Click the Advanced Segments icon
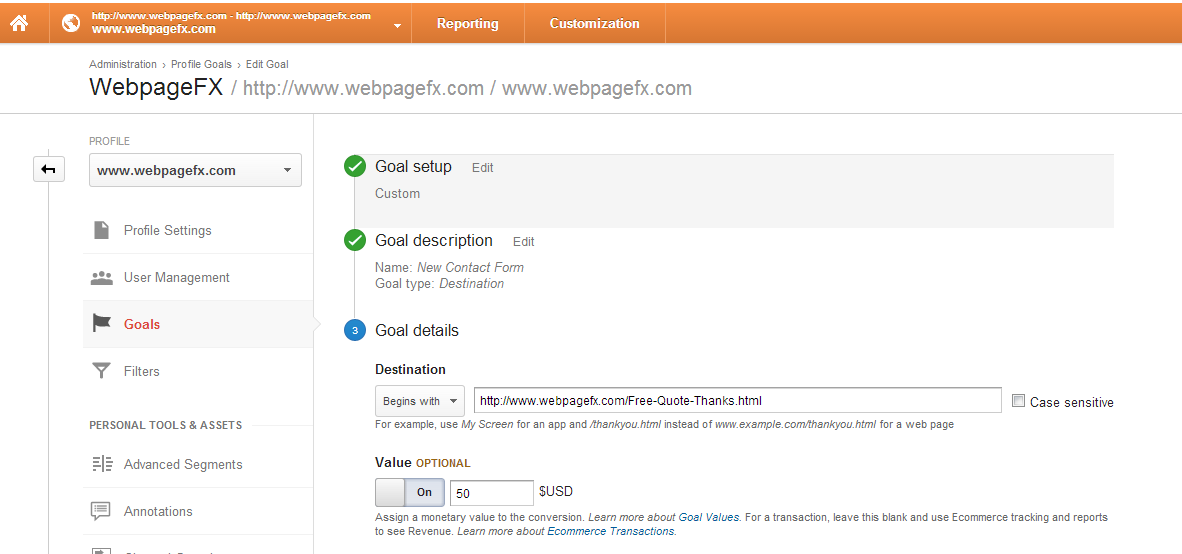 [x=101, y=464]
